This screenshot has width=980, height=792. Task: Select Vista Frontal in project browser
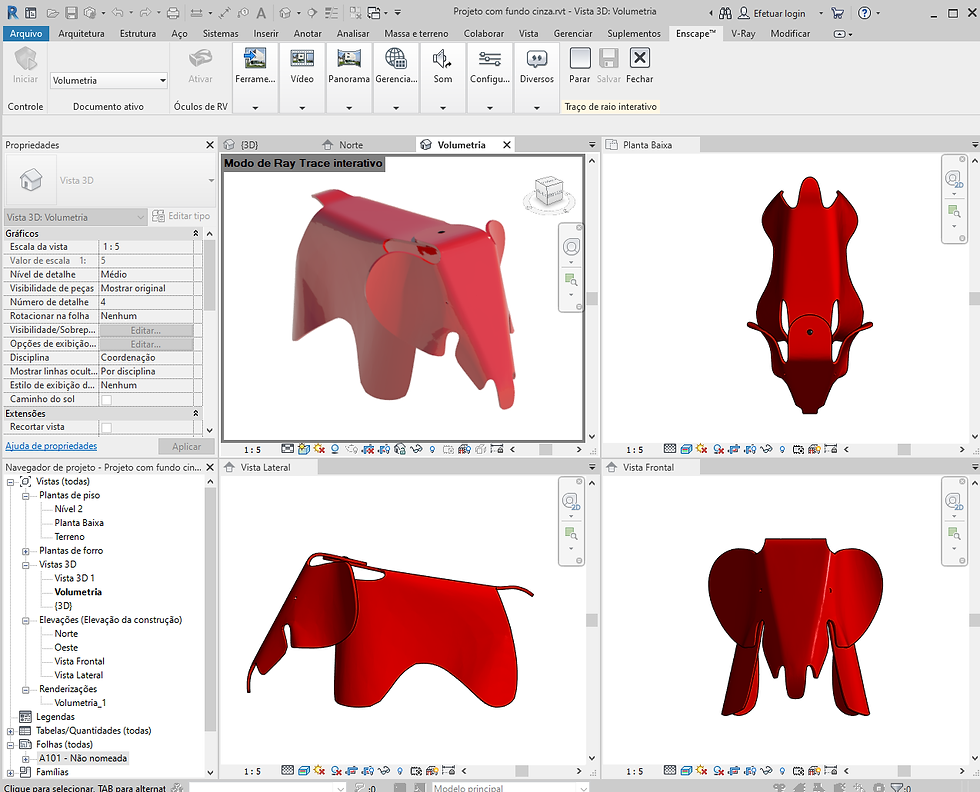pos(79,661)
